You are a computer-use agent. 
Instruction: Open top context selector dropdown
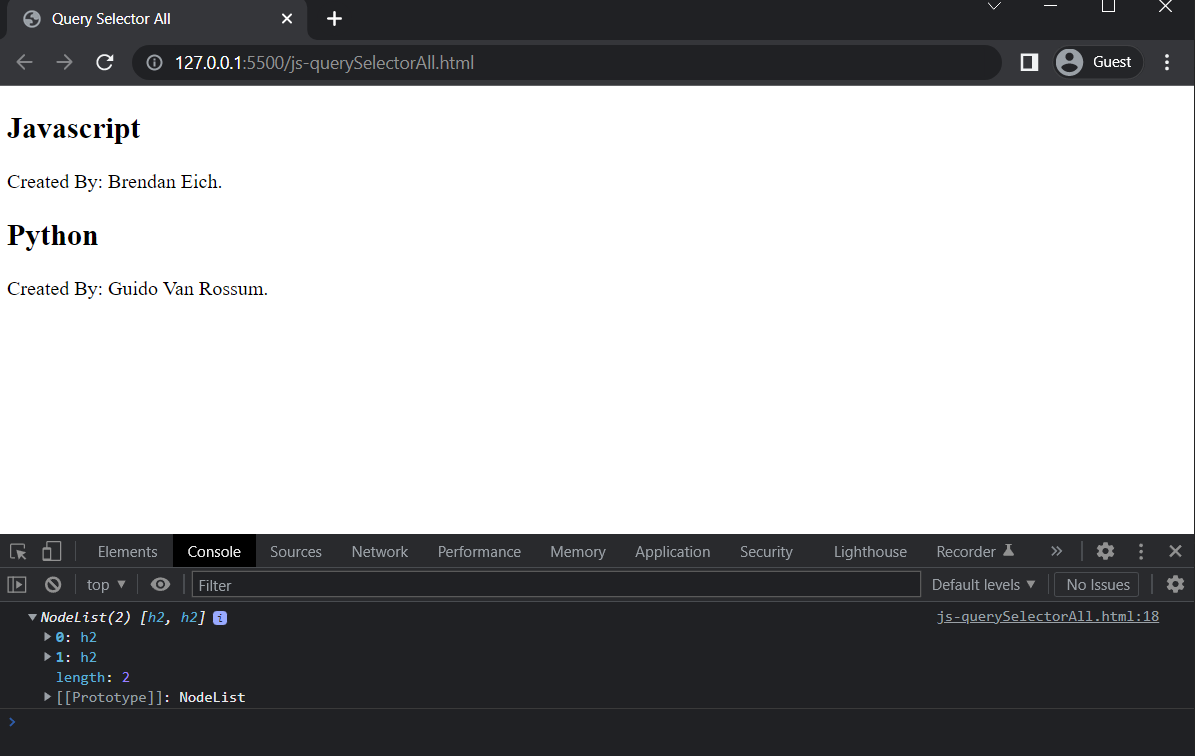coord(106,585)
